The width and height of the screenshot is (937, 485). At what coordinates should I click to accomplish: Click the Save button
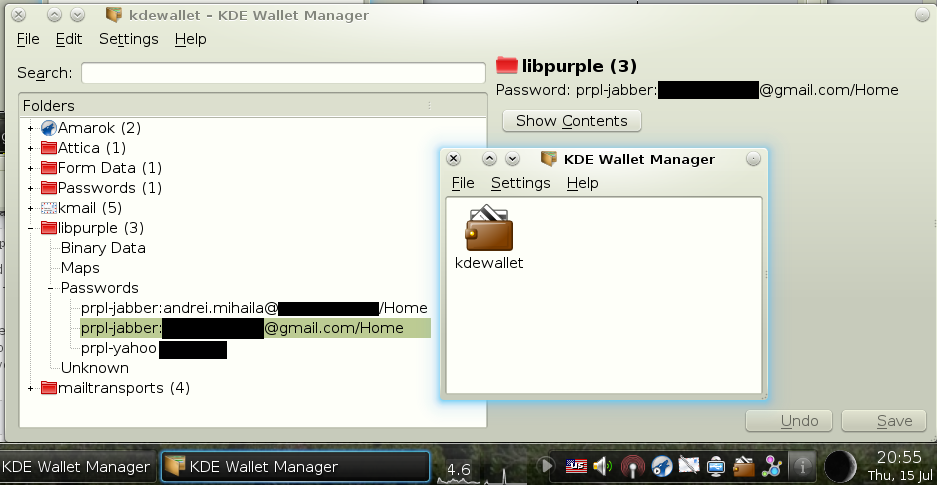pyautogui.click(x=886, y=420)
